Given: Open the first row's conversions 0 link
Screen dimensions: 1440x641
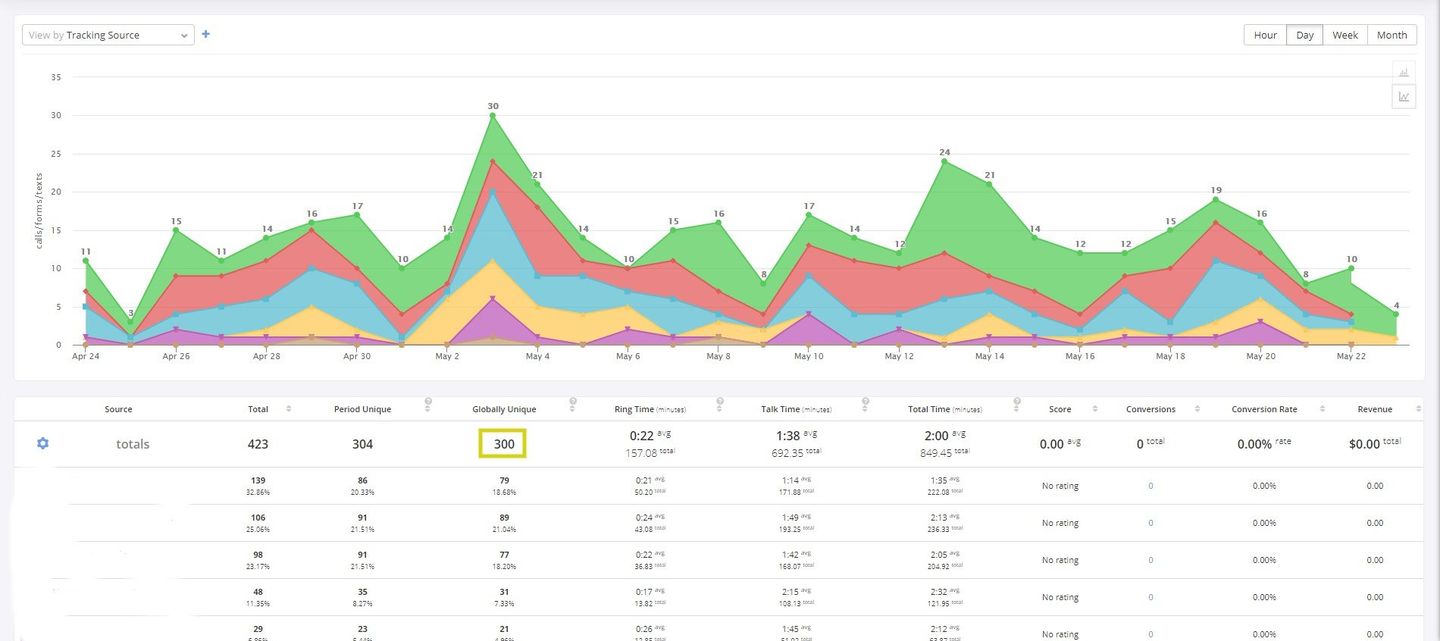Looking at the screenshot, I should [x=1150, y=486].
